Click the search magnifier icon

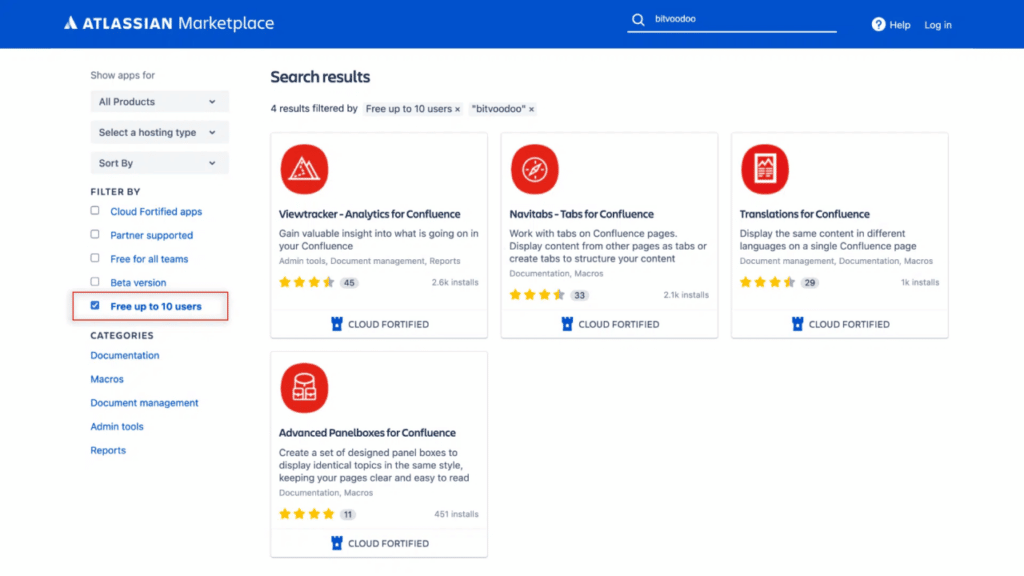[x=638, y=19]
